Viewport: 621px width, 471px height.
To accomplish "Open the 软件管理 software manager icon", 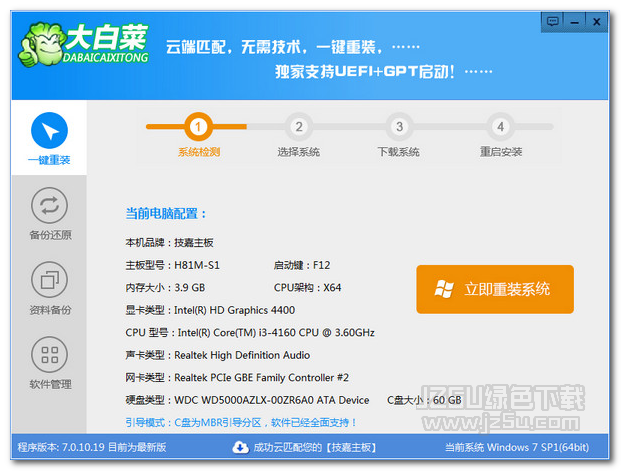I will (50, 355).
